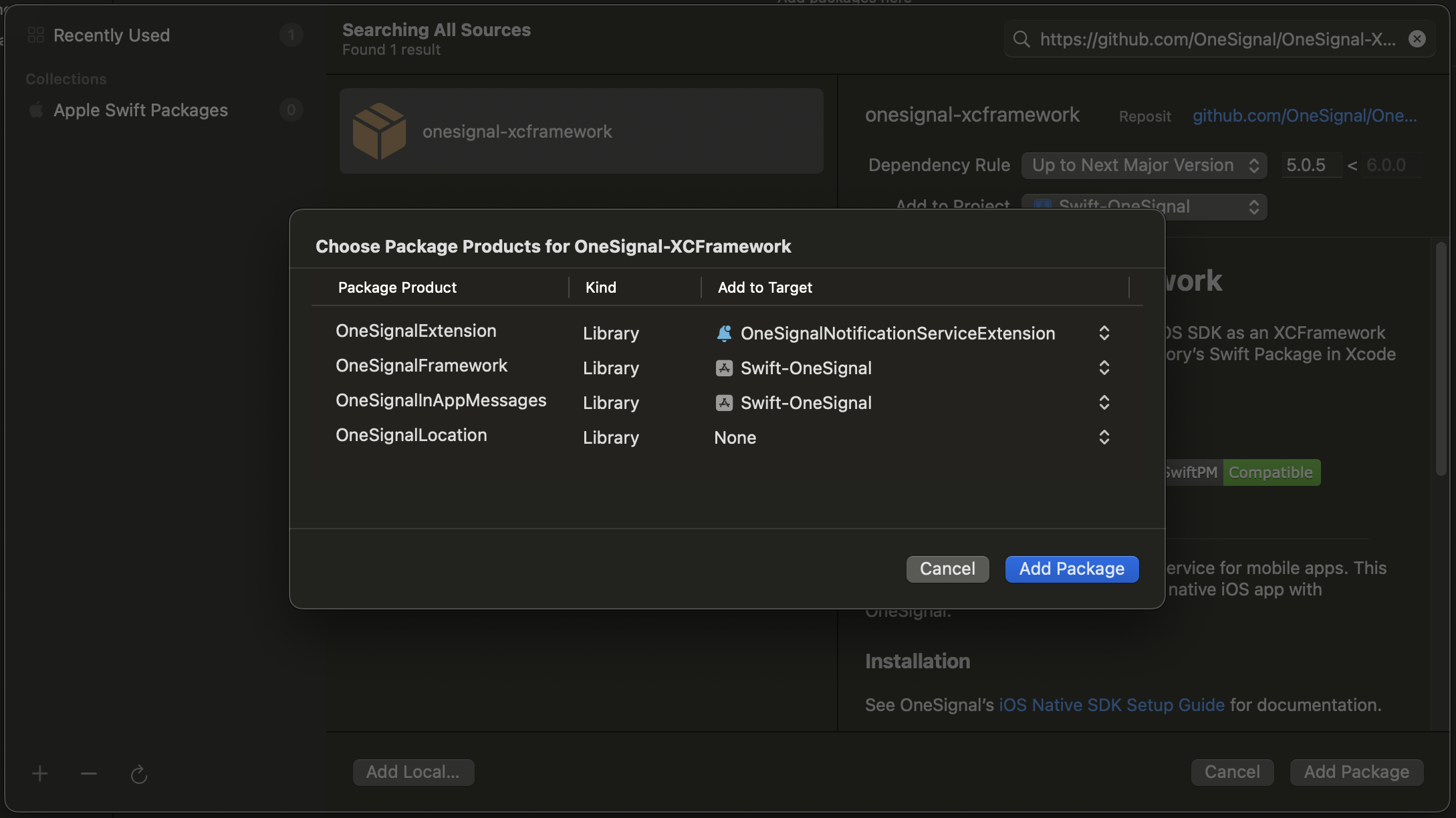Click the Kind column header
Image resolution: width=1456 pixels, height=818 pixels.
coord(600,287)
